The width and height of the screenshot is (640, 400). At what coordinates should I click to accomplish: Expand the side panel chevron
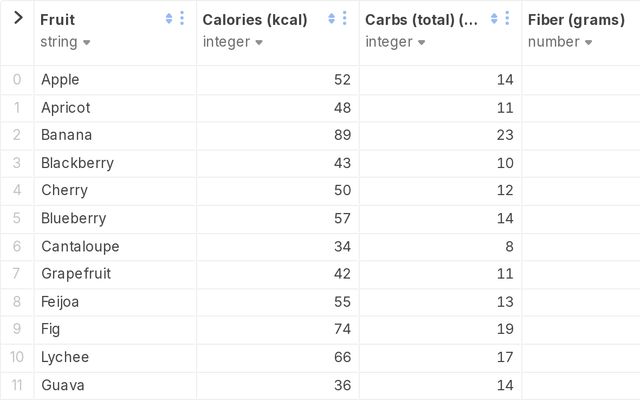point(17,19)
